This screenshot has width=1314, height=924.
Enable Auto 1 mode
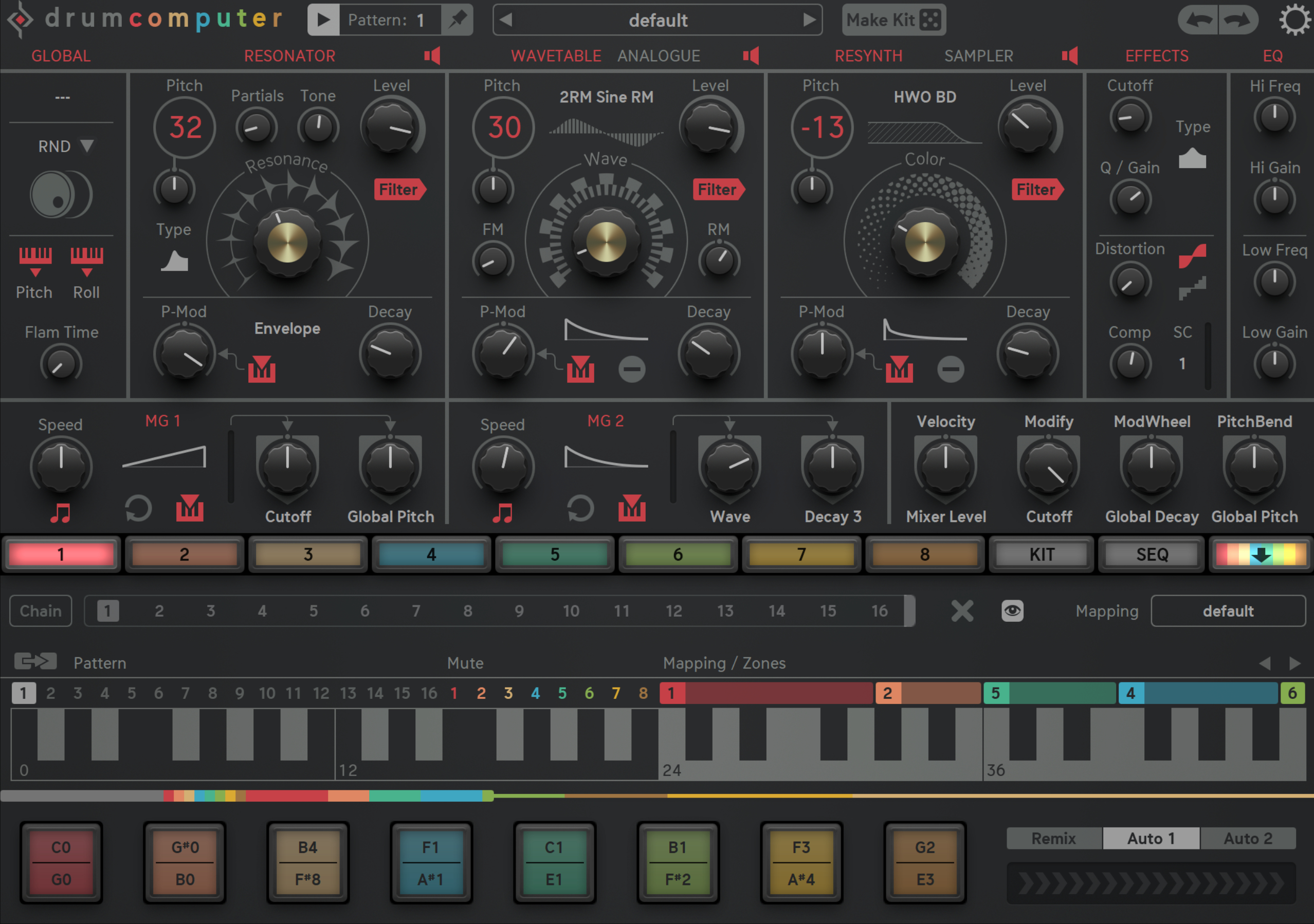[x=1151, y=838]
